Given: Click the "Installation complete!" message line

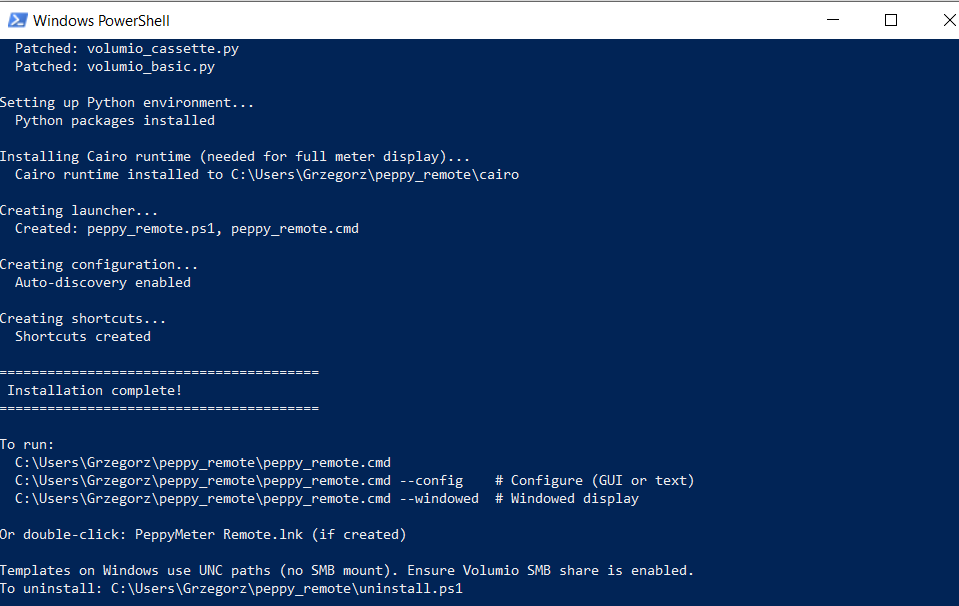Looking at the screenshot, I should [x=95, y=390].
